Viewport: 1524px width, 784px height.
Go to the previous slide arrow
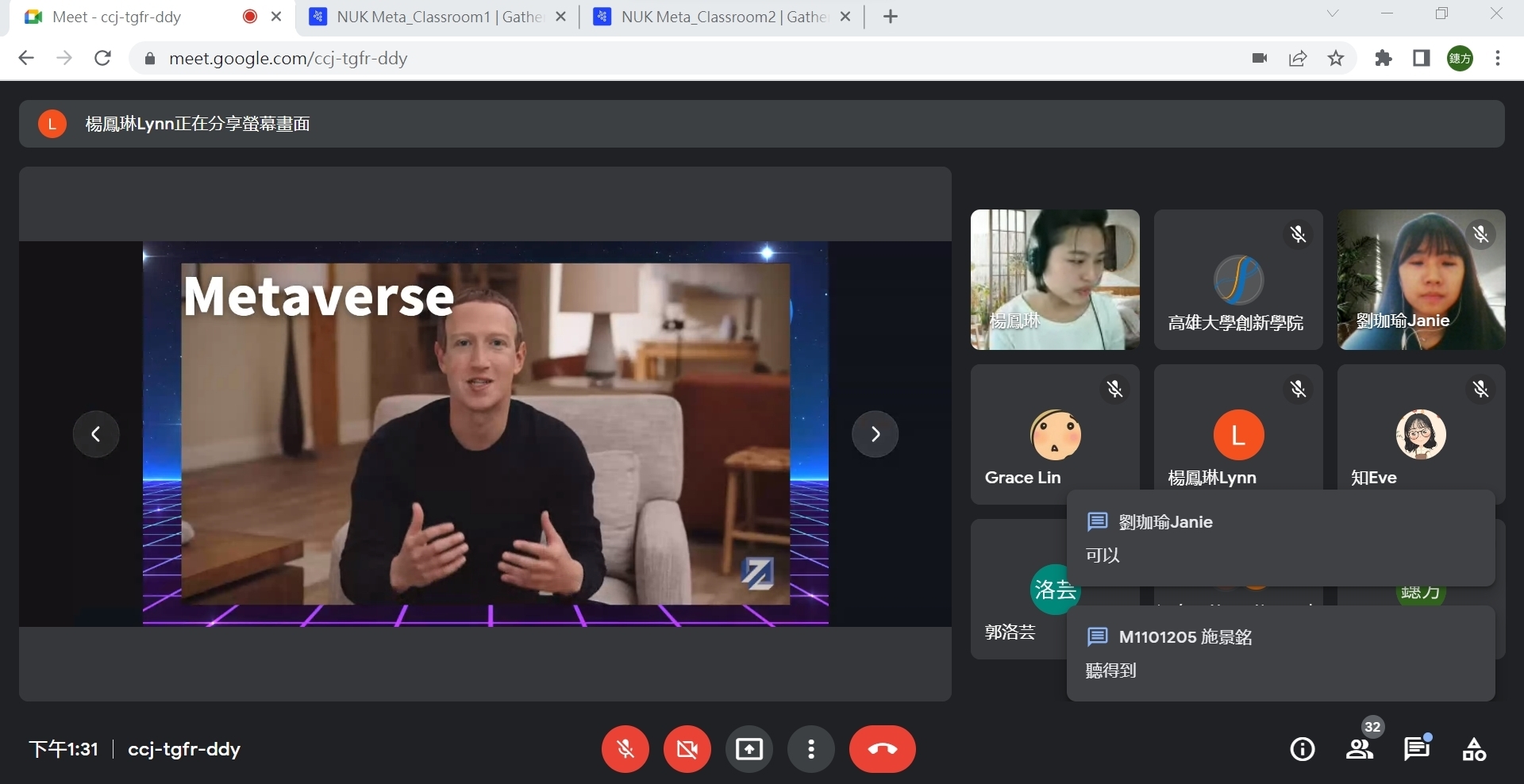coord(96,434)
